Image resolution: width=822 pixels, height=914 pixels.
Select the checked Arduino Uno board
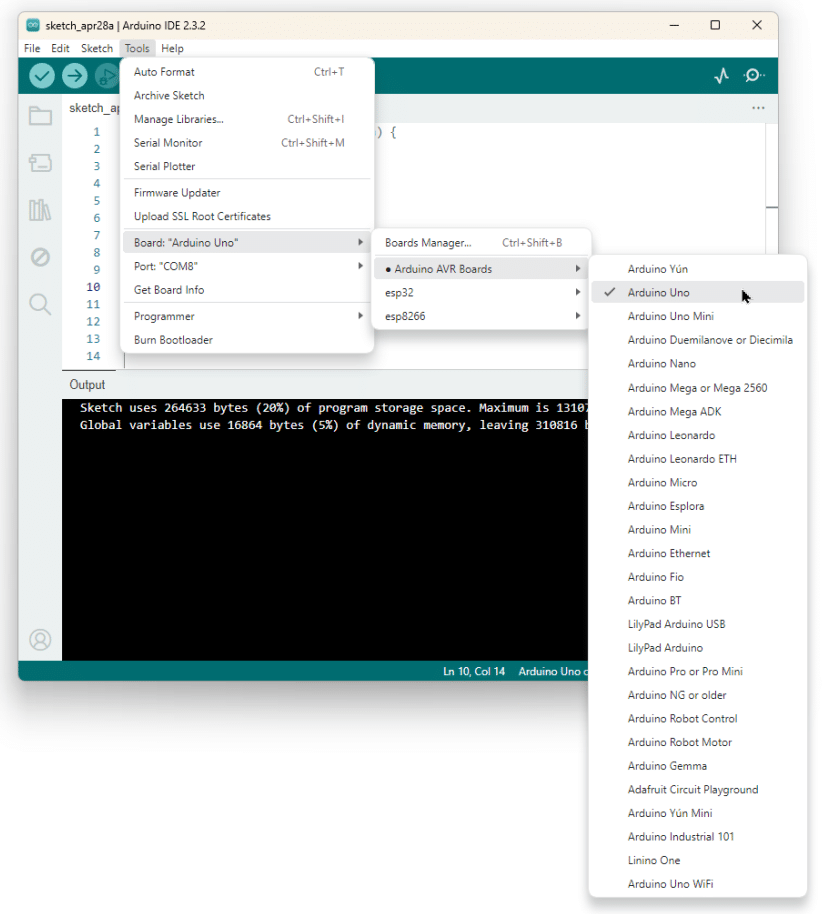(x=659, y=292)
